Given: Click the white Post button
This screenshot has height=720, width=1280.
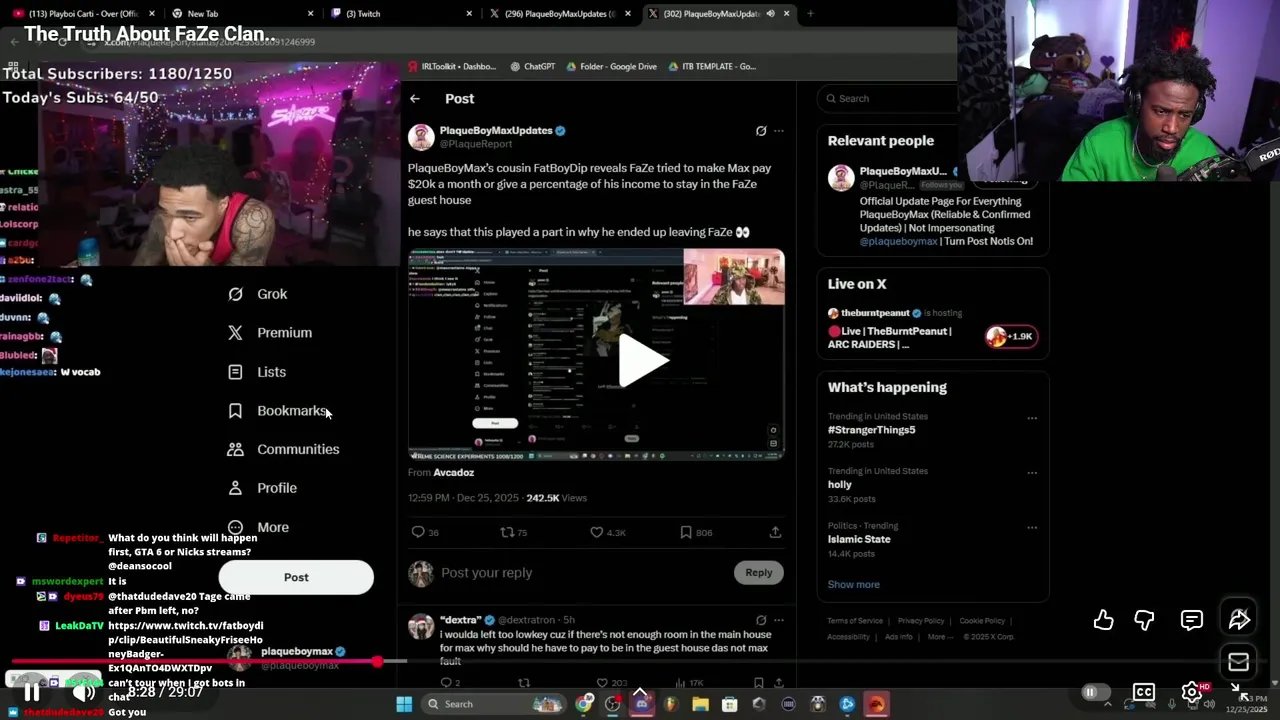Looking at the screenshot, I should point(296,577).
